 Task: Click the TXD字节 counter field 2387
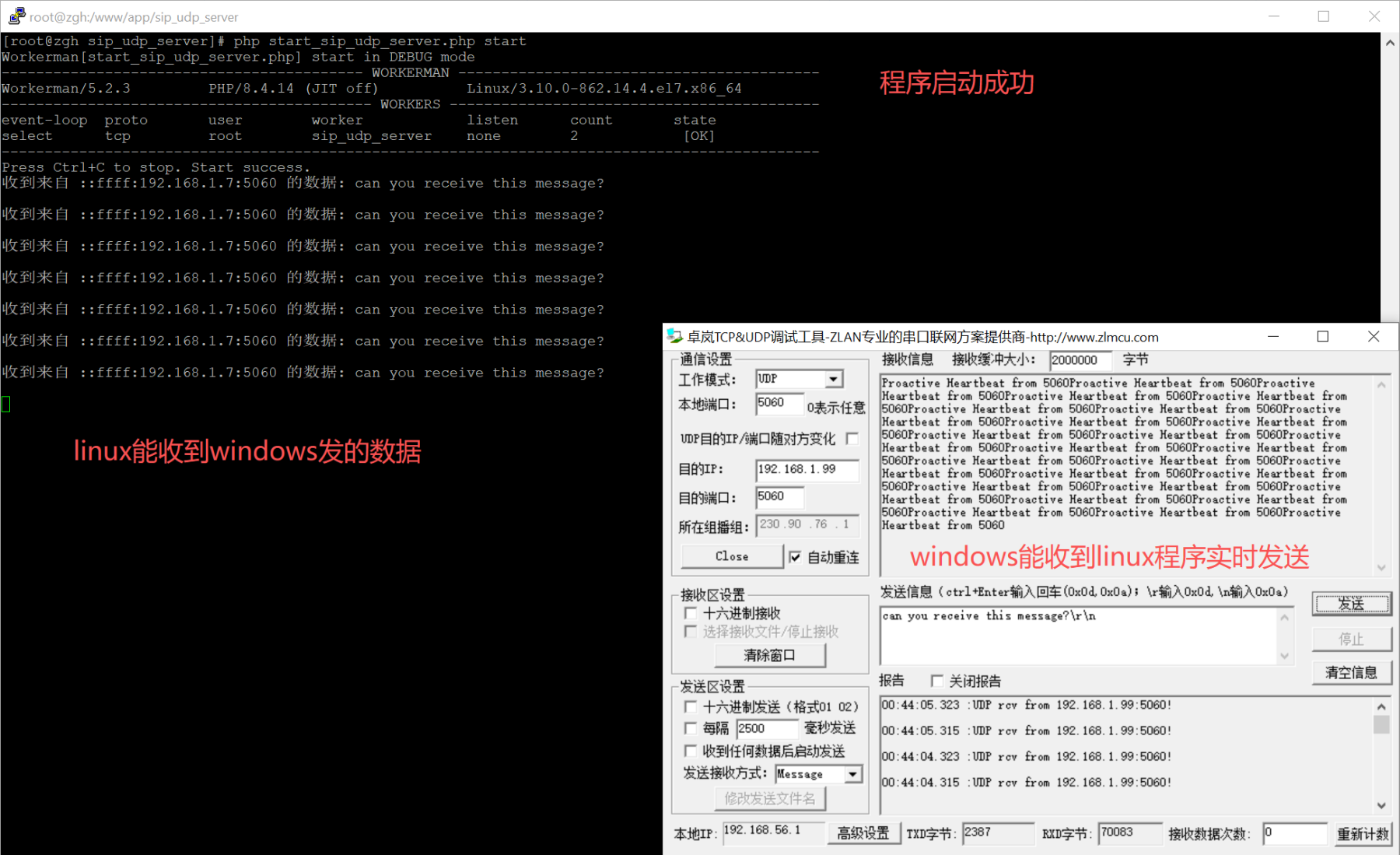pos(998,832)
